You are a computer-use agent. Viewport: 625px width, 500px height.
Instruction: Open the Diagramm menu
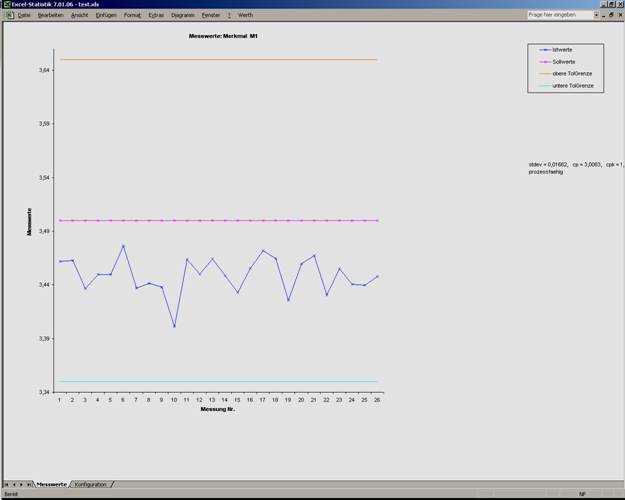[x=183, y=15]
